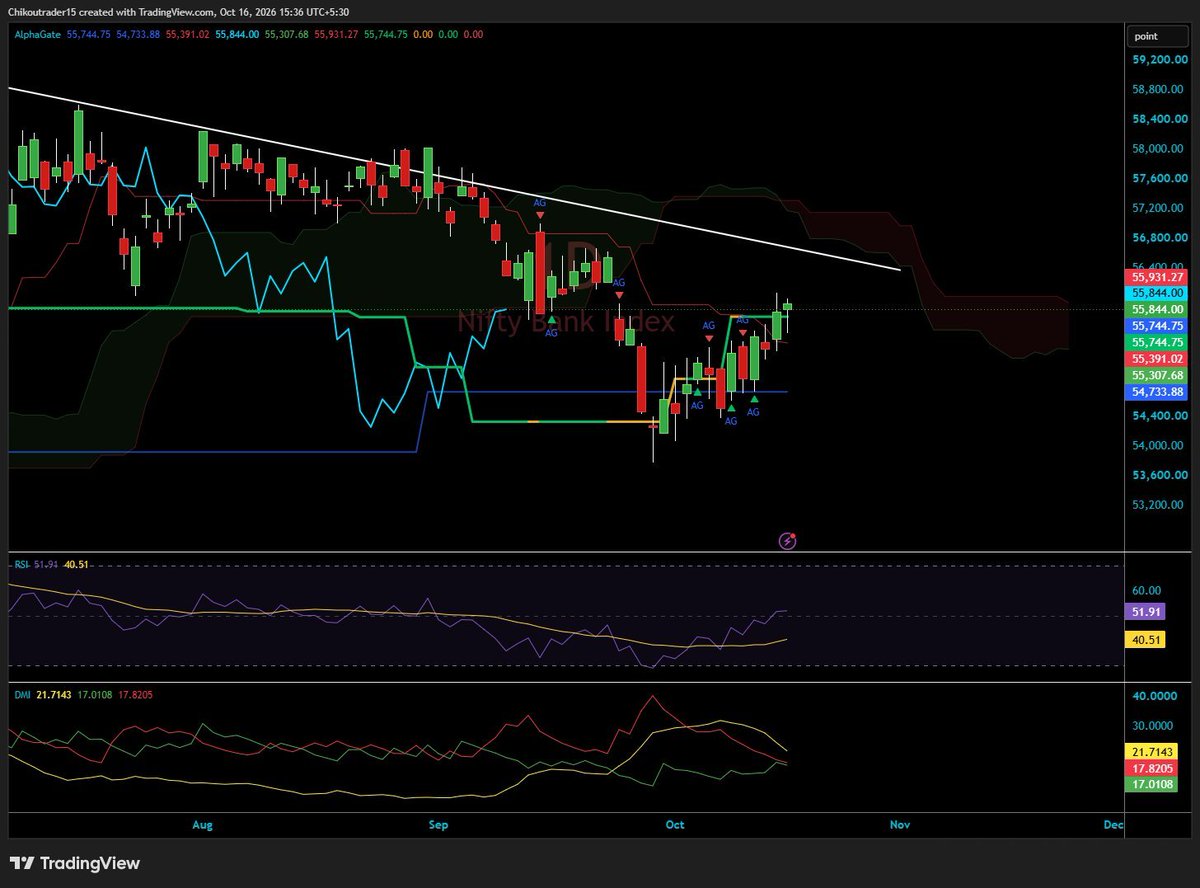The height and width of the screenshot is (888, 1200).
Task: Click the red 55,391.02 price tag on axis
Action: [1157, 359]
